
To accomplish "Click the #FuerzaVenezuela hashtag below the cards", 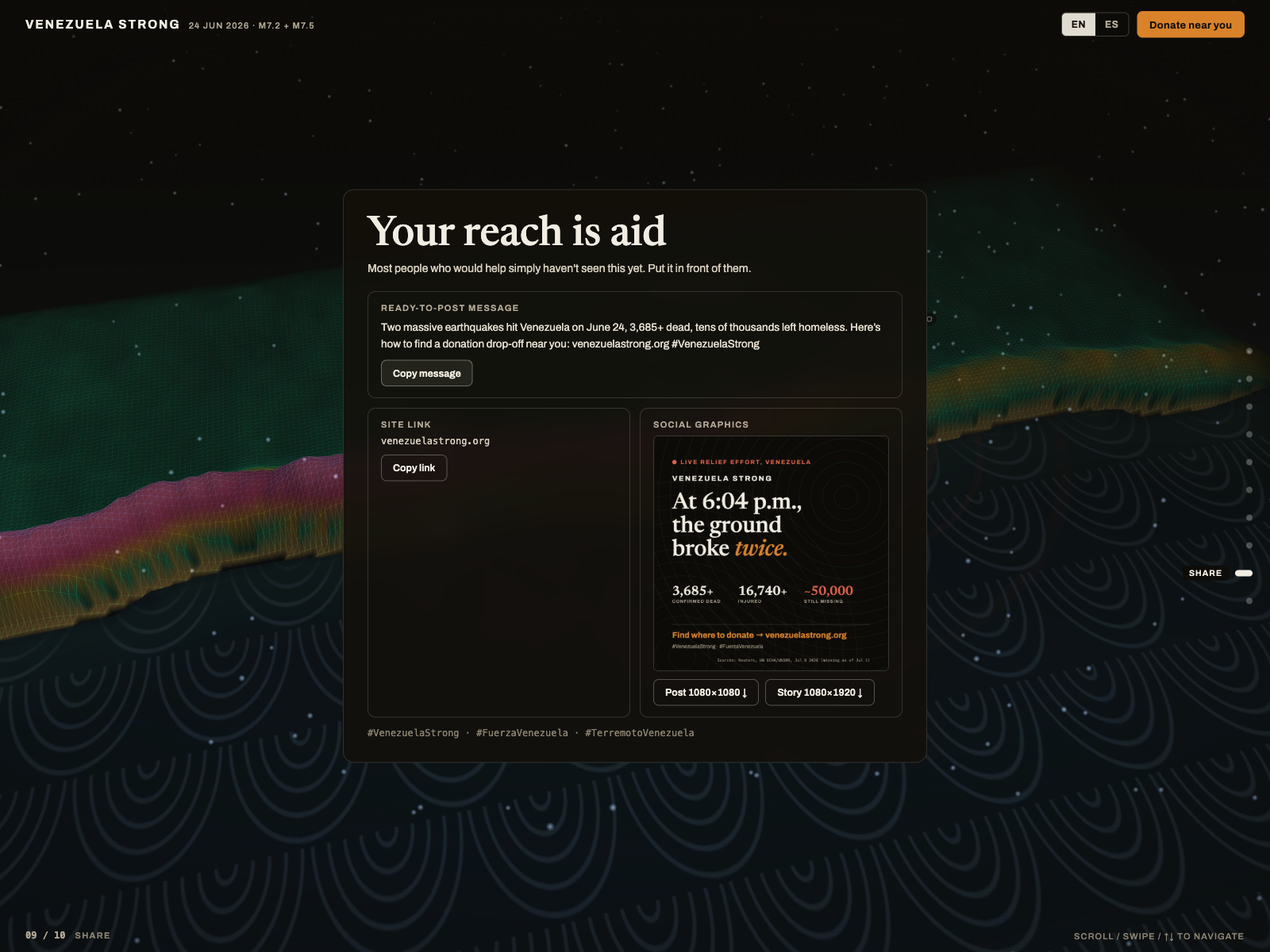I will (522, 733).
